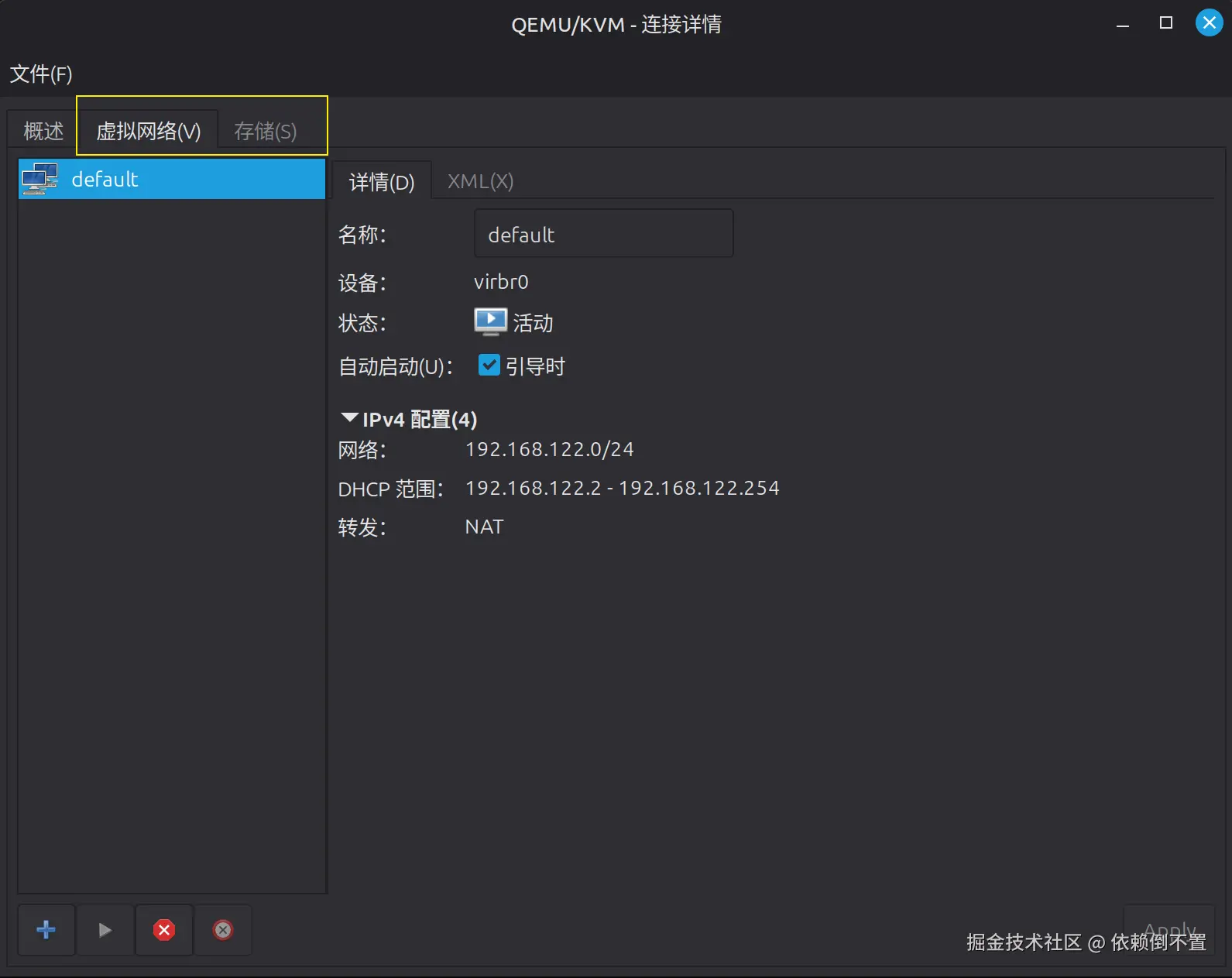Click the add network plus icon
The image size is (1232, 978).
point(46,929)
